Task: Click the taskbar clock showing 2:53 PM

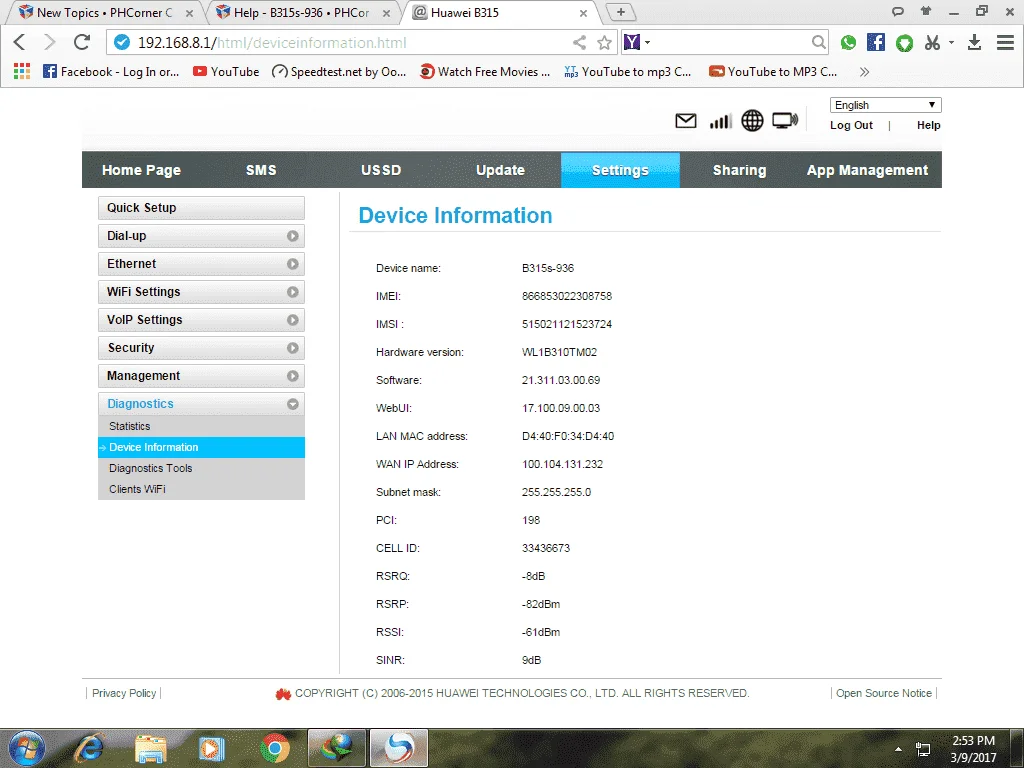Action: 973,749
